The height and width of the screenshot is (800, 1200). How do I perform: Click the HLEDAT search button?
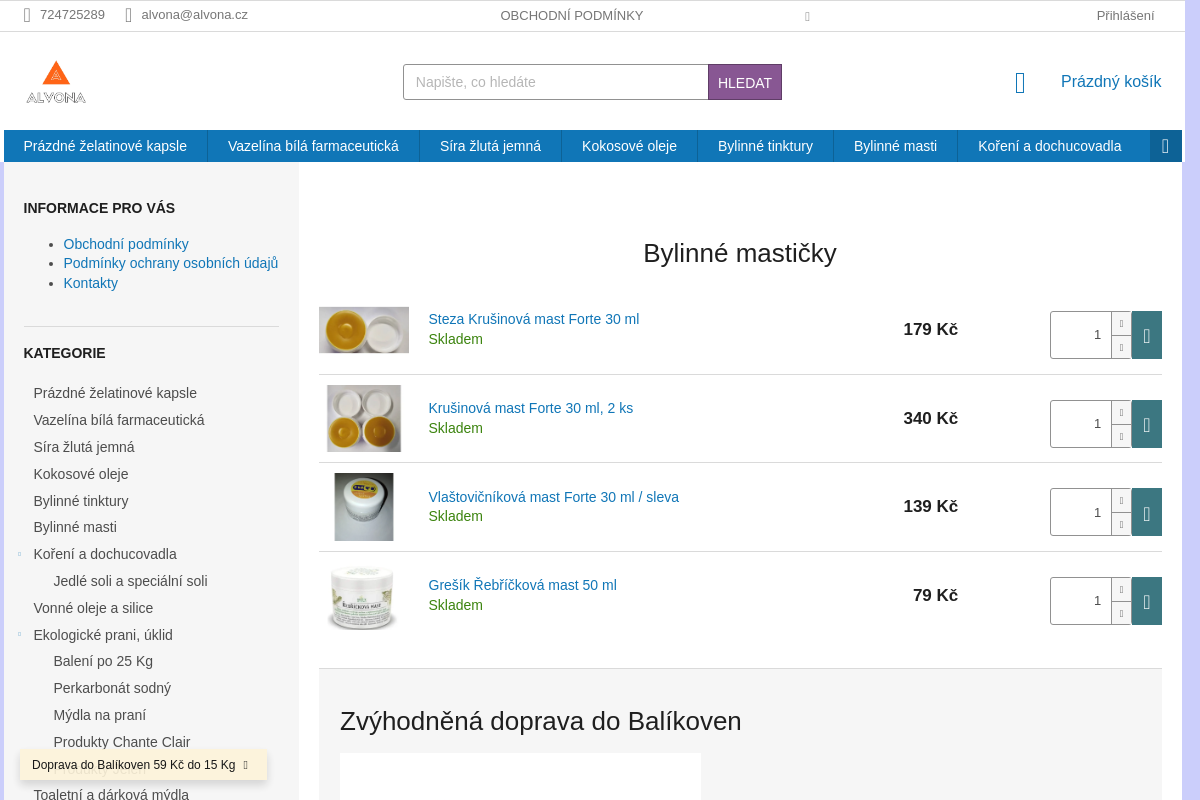pos(745,82)
